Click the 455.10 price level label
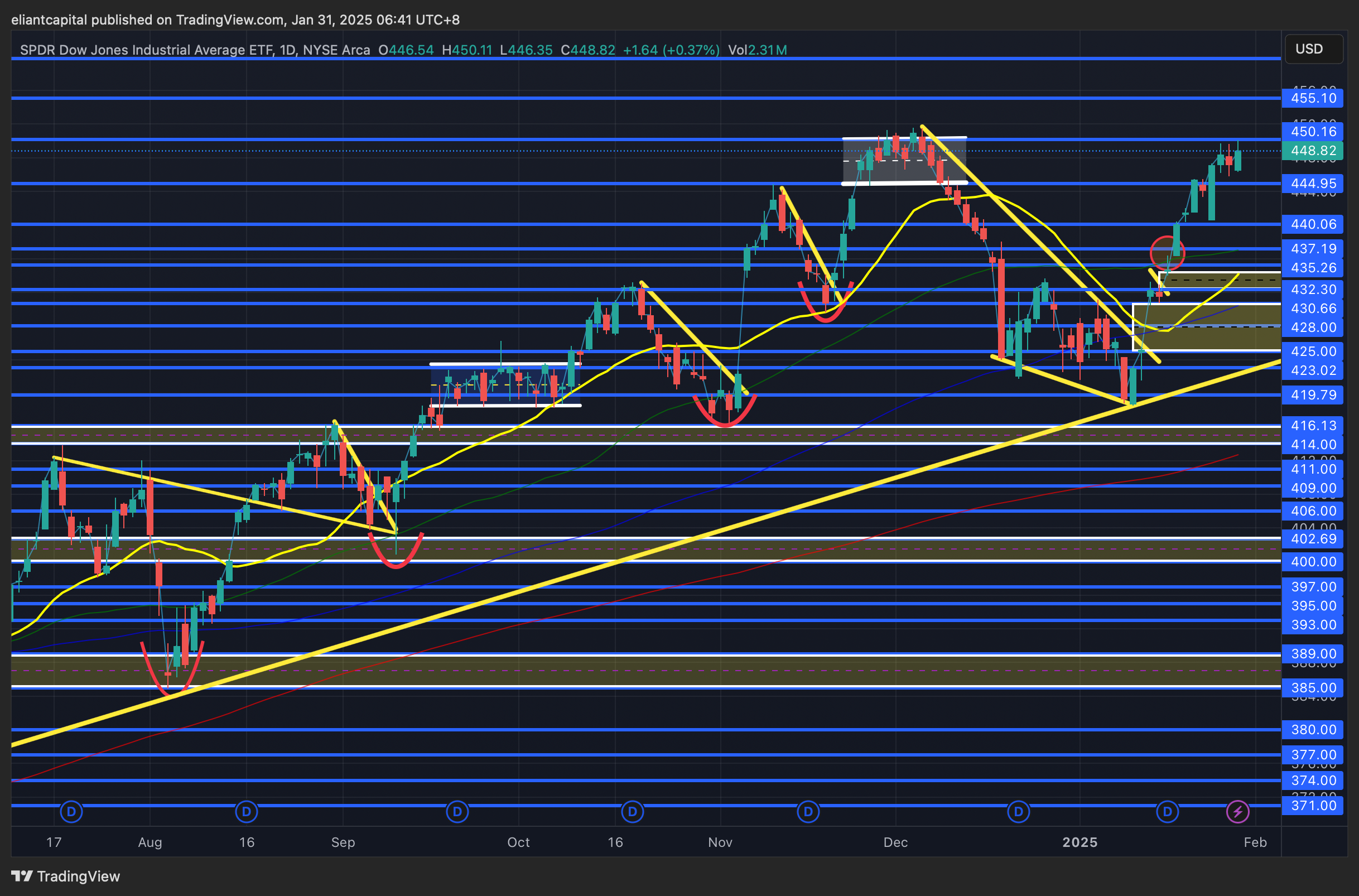The image size is (1359, 896). 1313,98
